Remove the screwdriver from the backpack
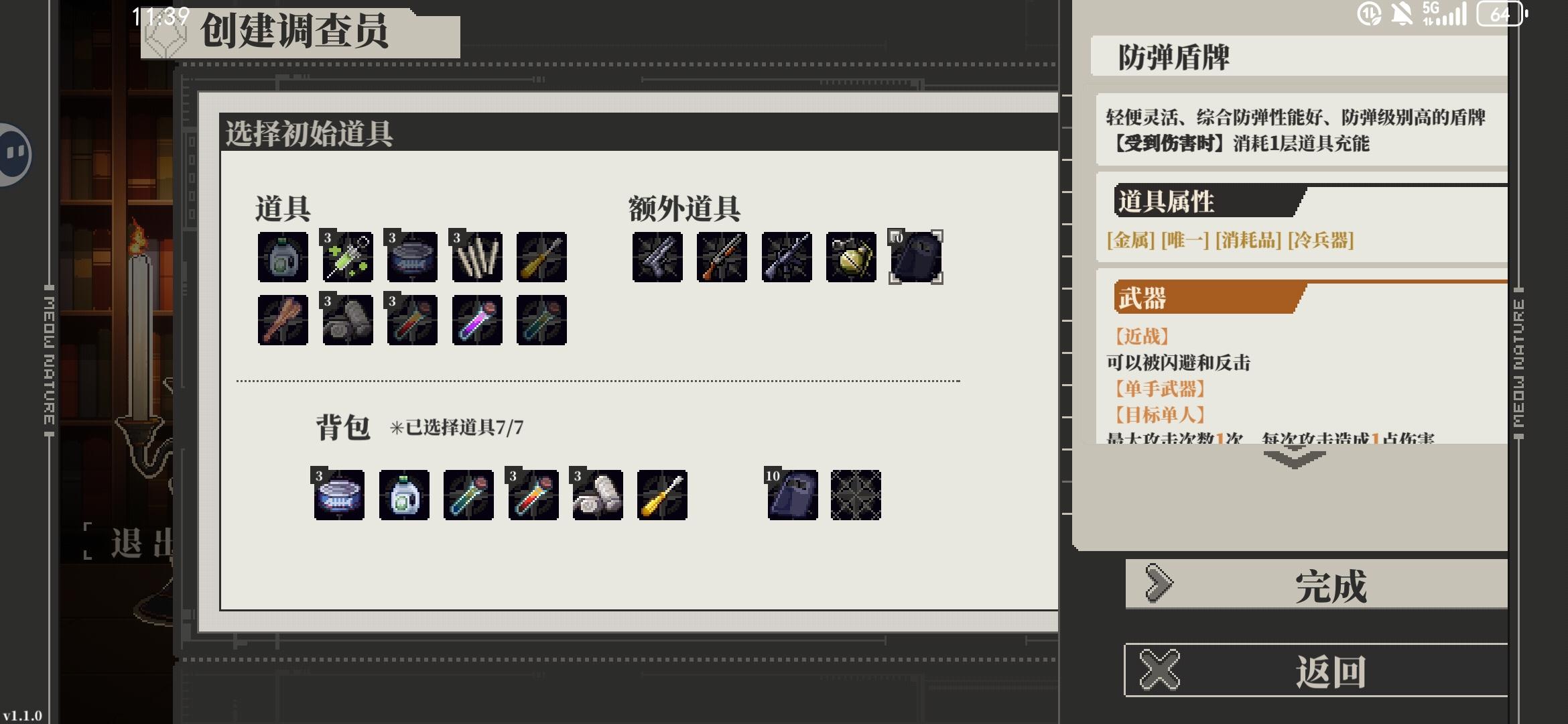This screenshot has width=1568, height=724. click(x=662, y=495)
